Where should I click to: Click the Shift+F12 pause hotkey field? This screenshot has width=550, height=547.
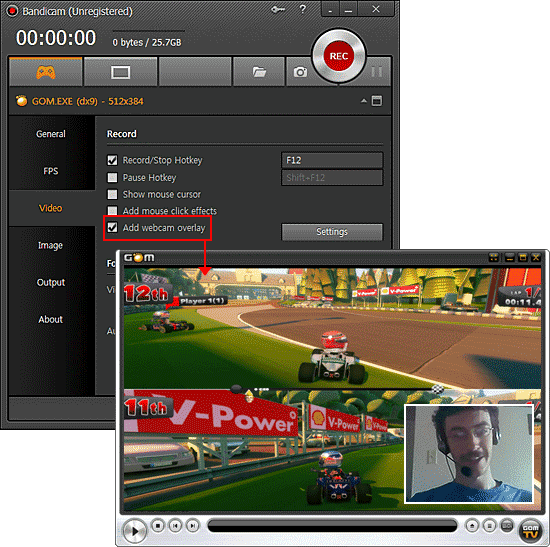[x=332, y=178]
